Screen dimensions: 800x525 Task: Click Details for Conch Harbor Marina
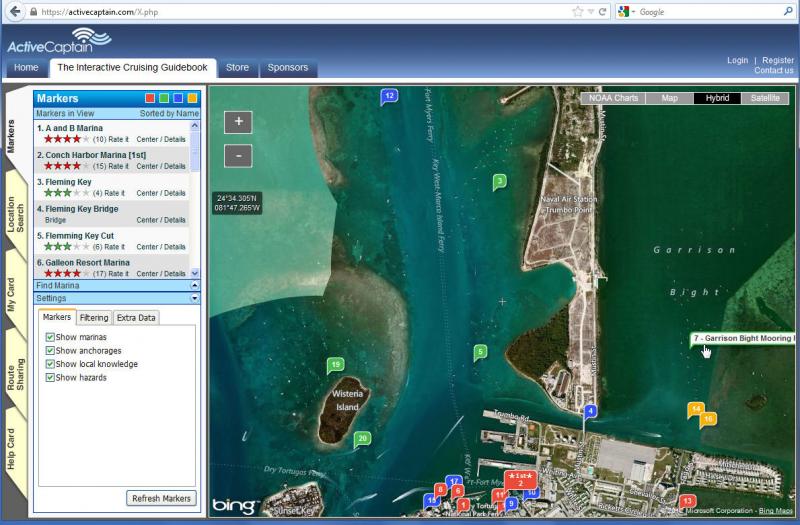click(175, 166)
